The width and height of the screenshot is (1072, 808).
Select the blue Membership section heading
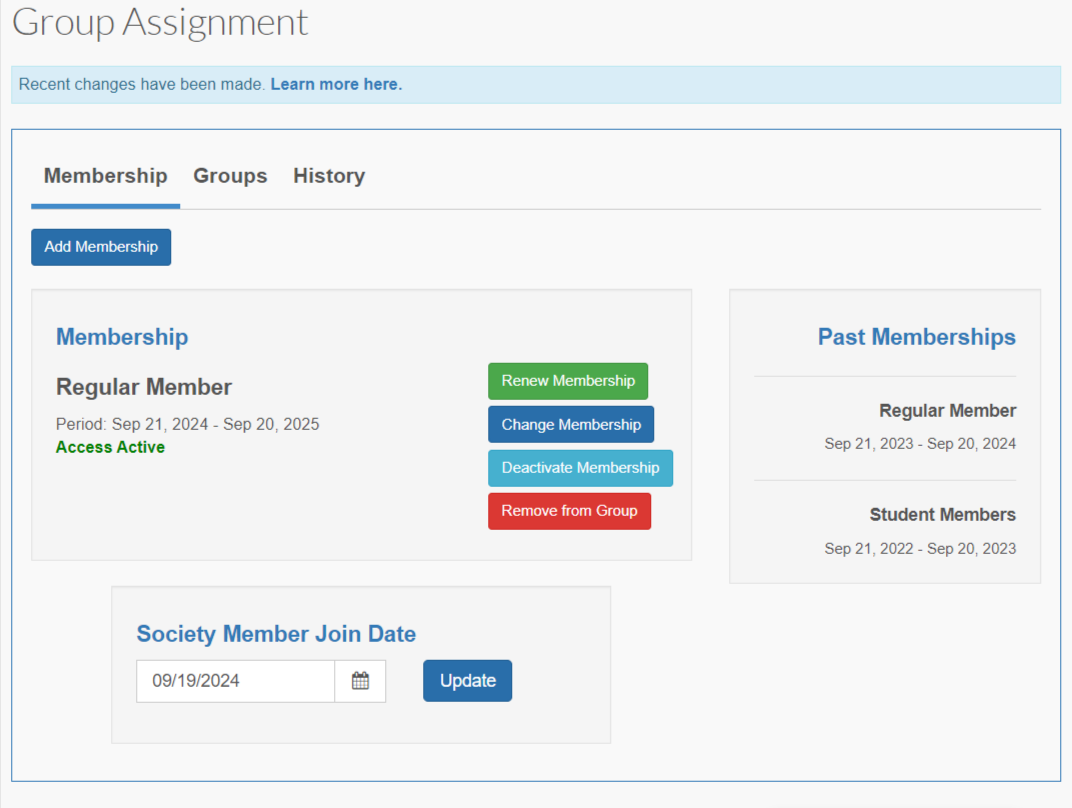click(x=122, y=337)
